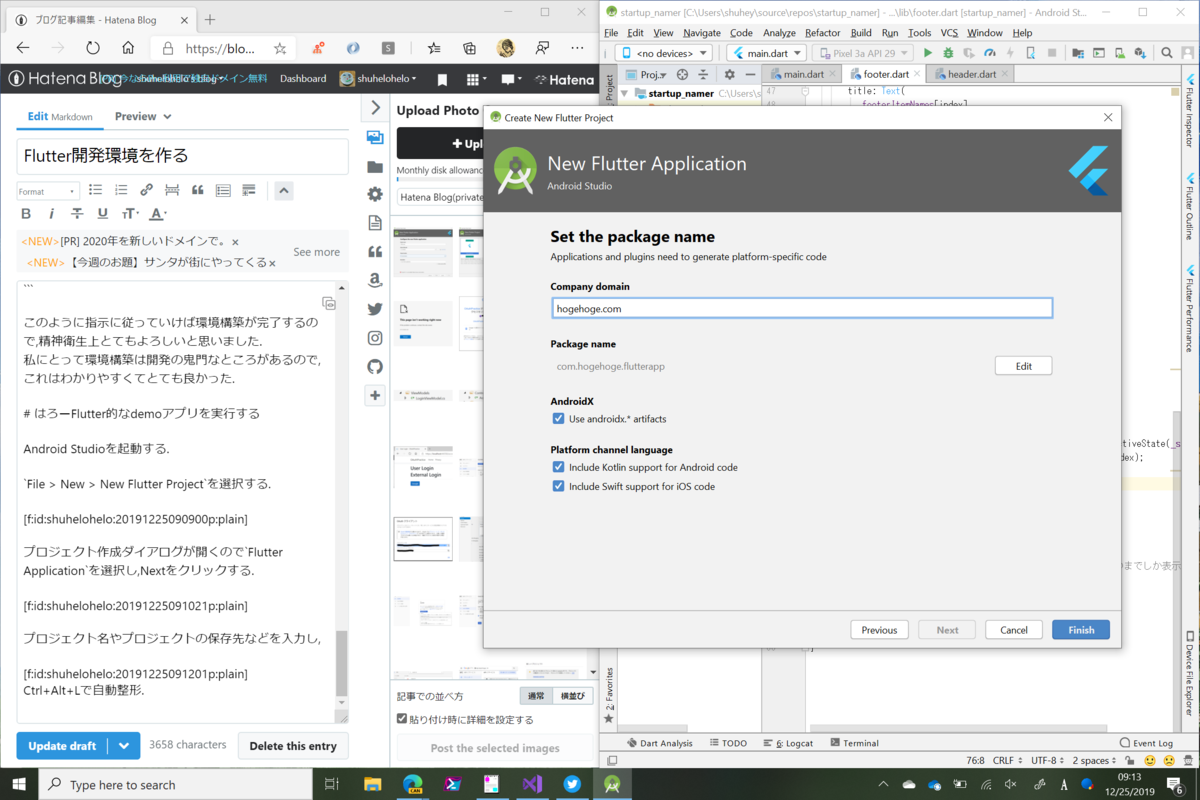Open the GitHub paste tool in Hatena sidebar

(375, 367)
